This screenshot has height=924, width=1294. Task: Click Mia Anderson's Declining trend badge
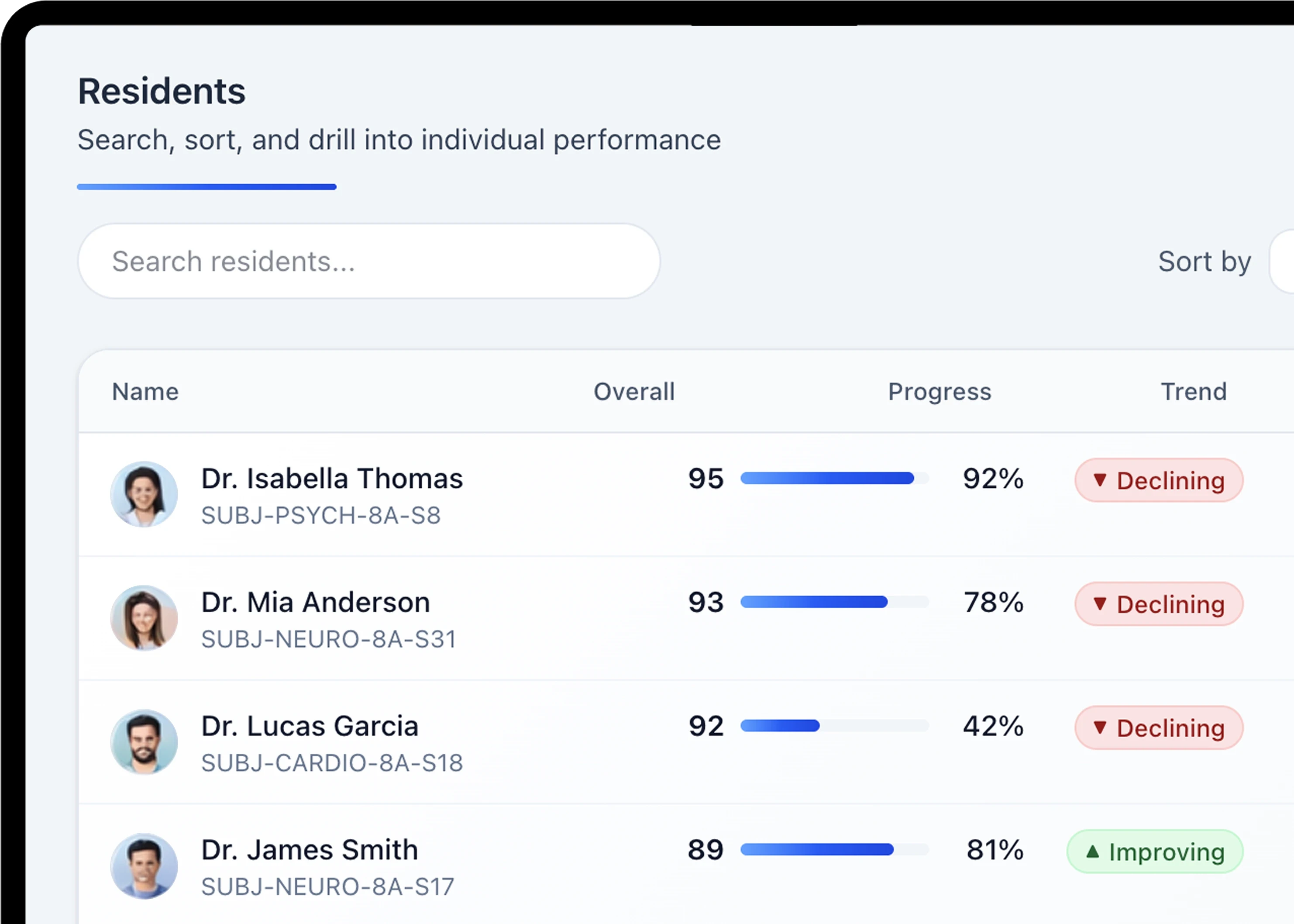(x=1159, y=603)
